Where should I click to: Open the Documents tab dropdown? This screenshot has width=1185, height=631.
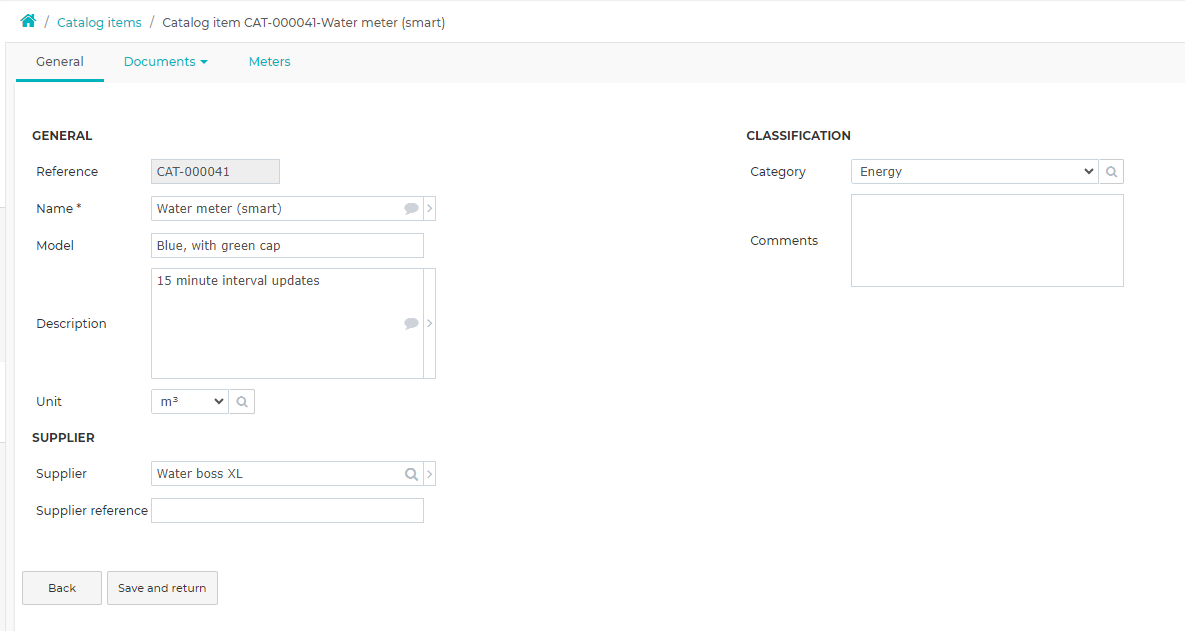coord(166,62)
